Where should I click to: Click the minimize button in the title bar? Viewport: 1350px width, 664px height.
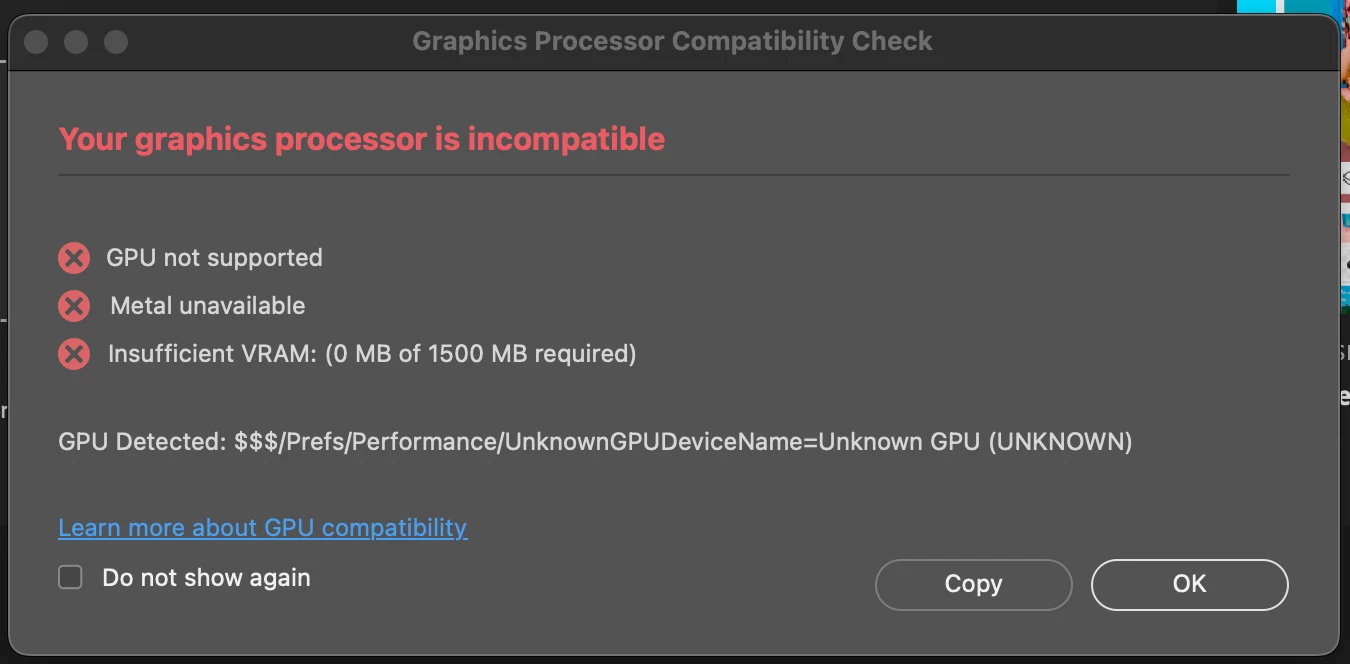pos(76,42)
